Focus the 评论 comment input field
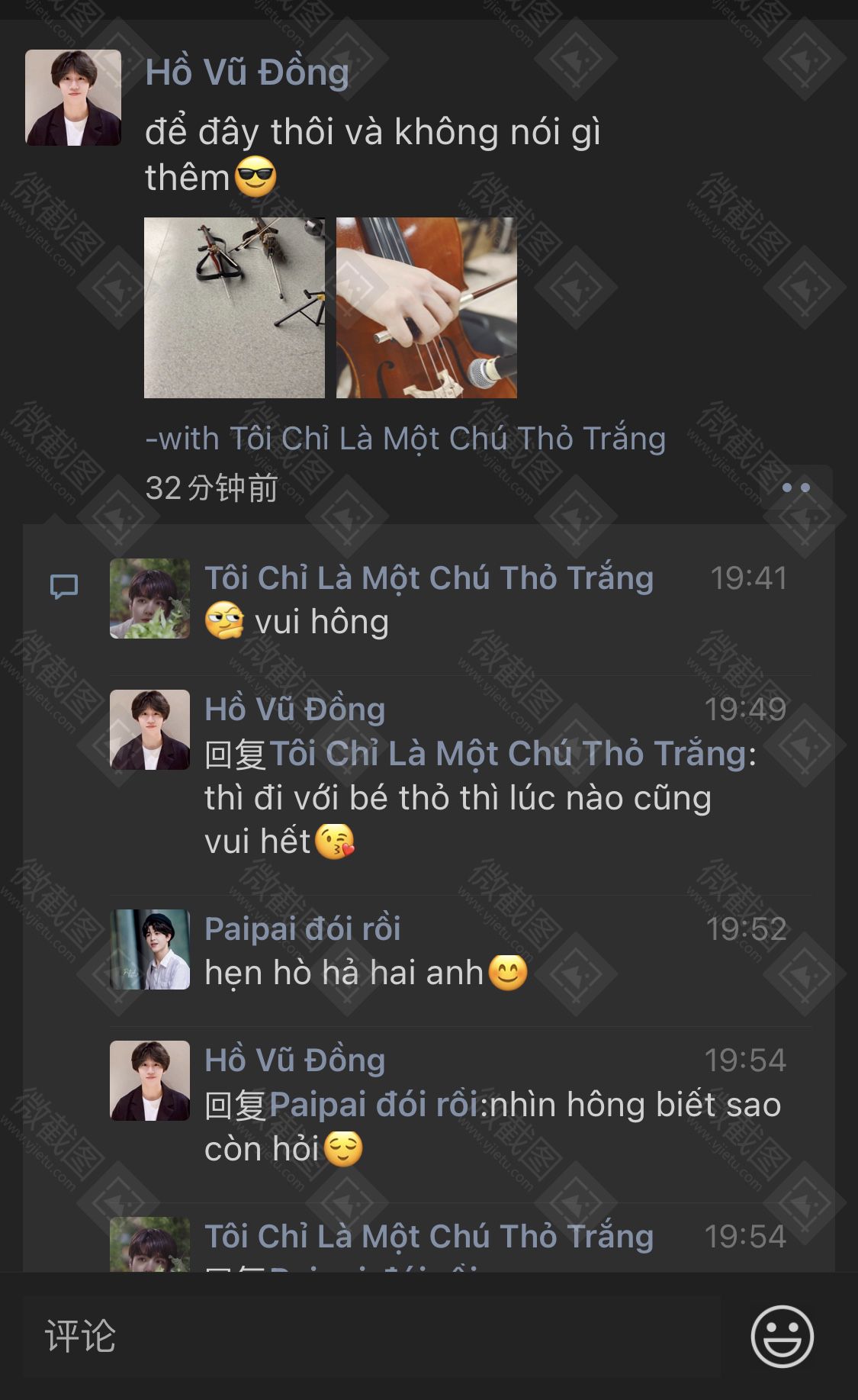The image size is (858, 1400). (371, 1336)
